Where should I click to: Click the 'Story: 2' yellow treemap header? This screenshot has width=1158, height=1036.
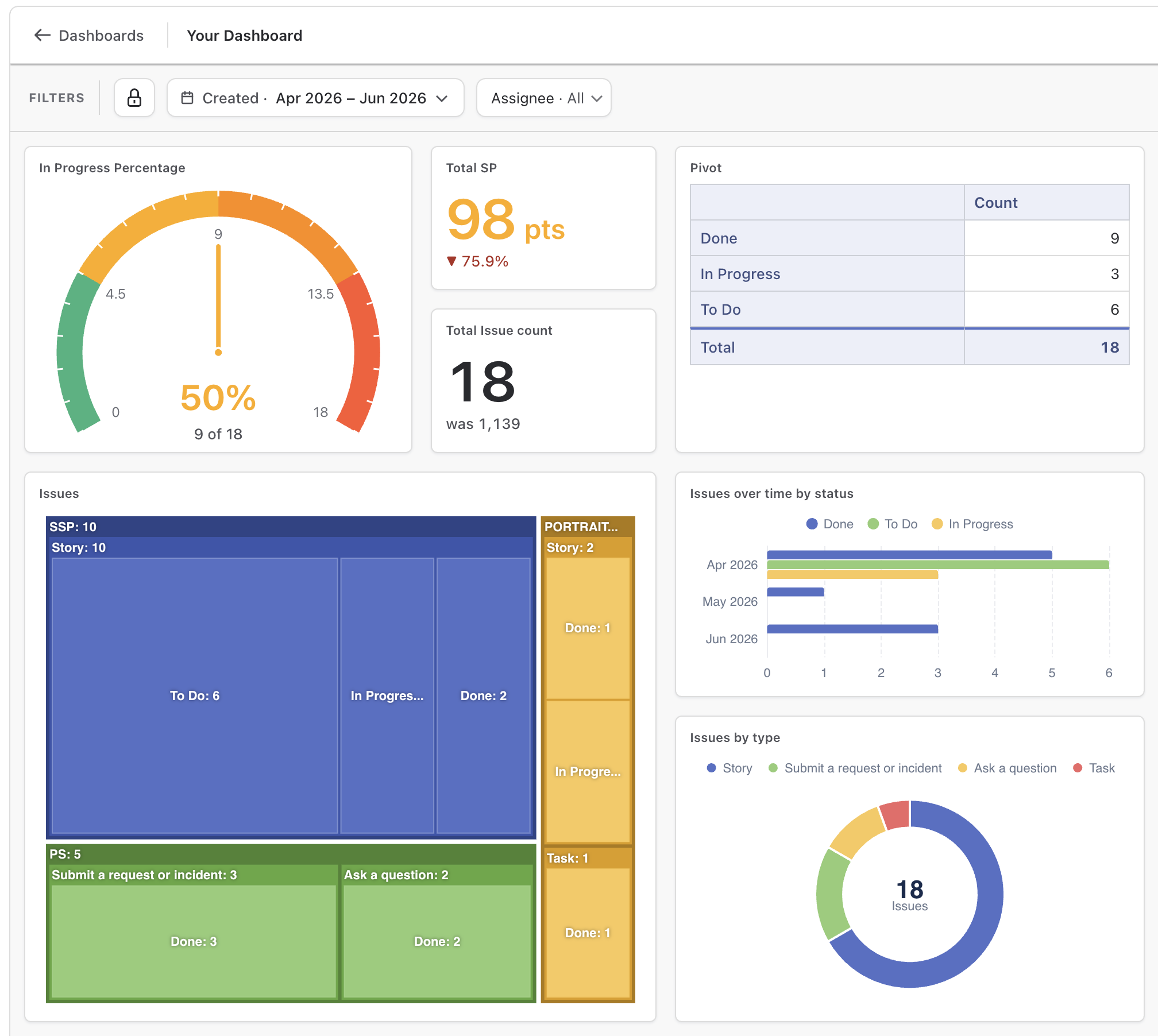[588, 547]
